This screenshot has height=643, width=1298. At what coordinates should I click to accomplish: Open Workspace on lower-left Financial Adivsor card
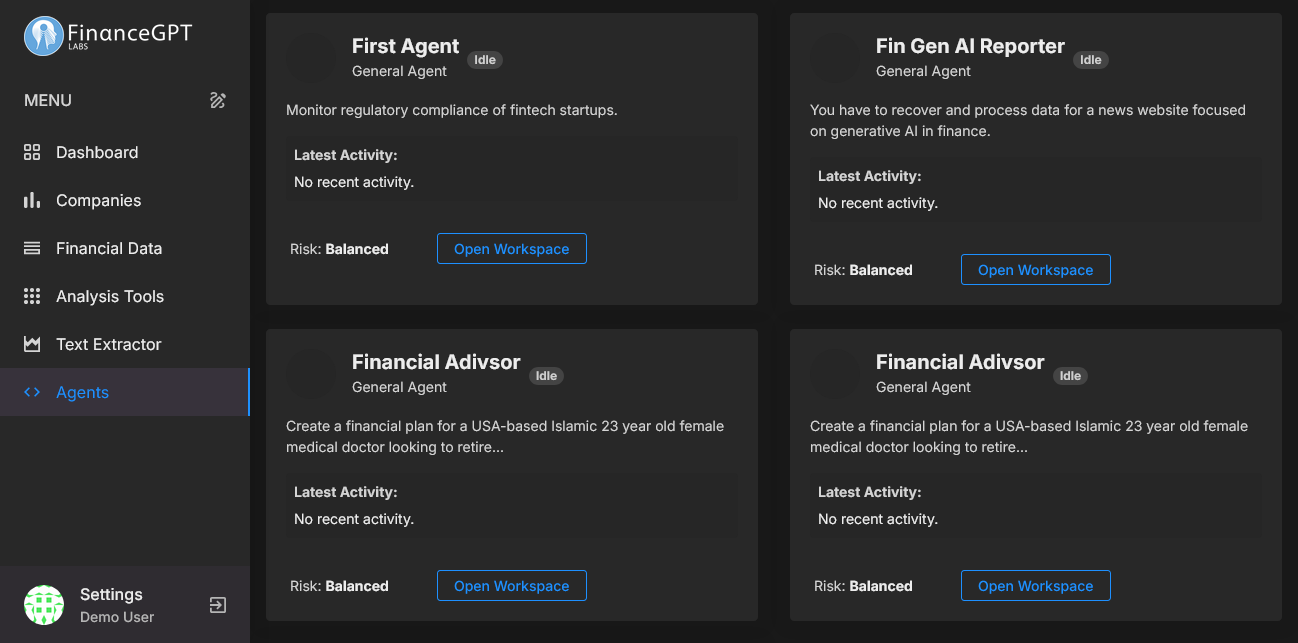511,585
